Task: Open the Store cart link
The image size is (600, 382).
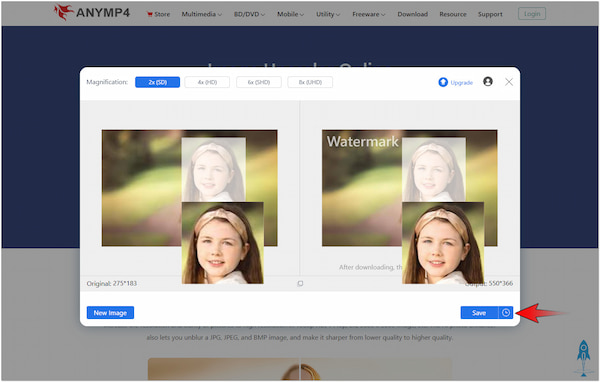Action: pos(158,14)
